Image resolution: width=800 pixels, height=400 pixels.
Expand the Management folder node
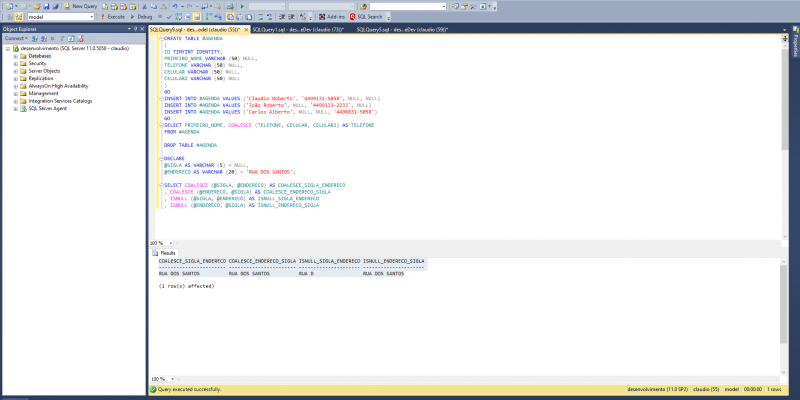tap(15, 93)
